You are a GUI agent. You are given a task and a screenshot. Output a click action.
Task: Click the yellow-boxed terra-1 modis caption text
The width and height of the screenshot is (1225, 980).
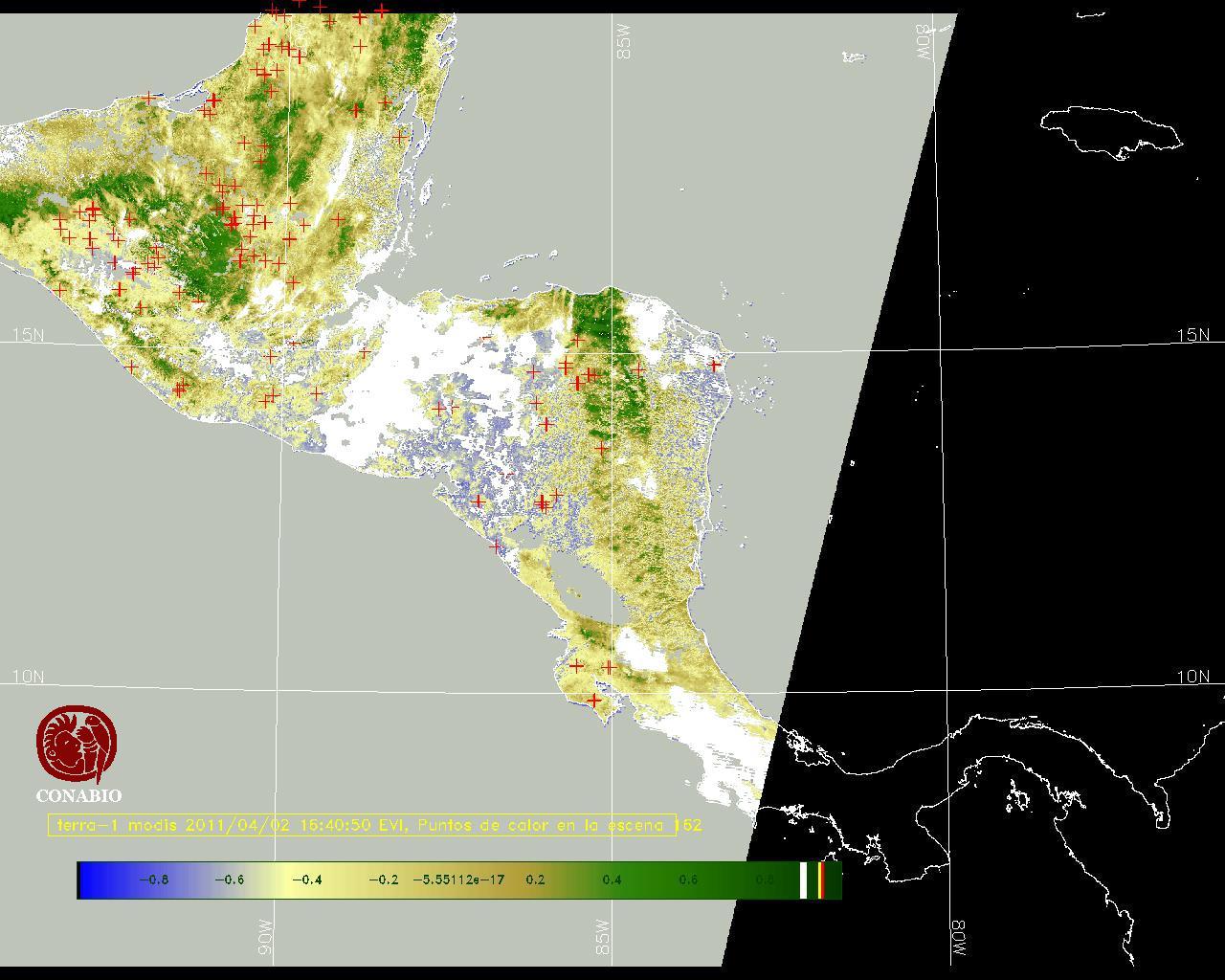pyautogui.click(x=364, y=825)
